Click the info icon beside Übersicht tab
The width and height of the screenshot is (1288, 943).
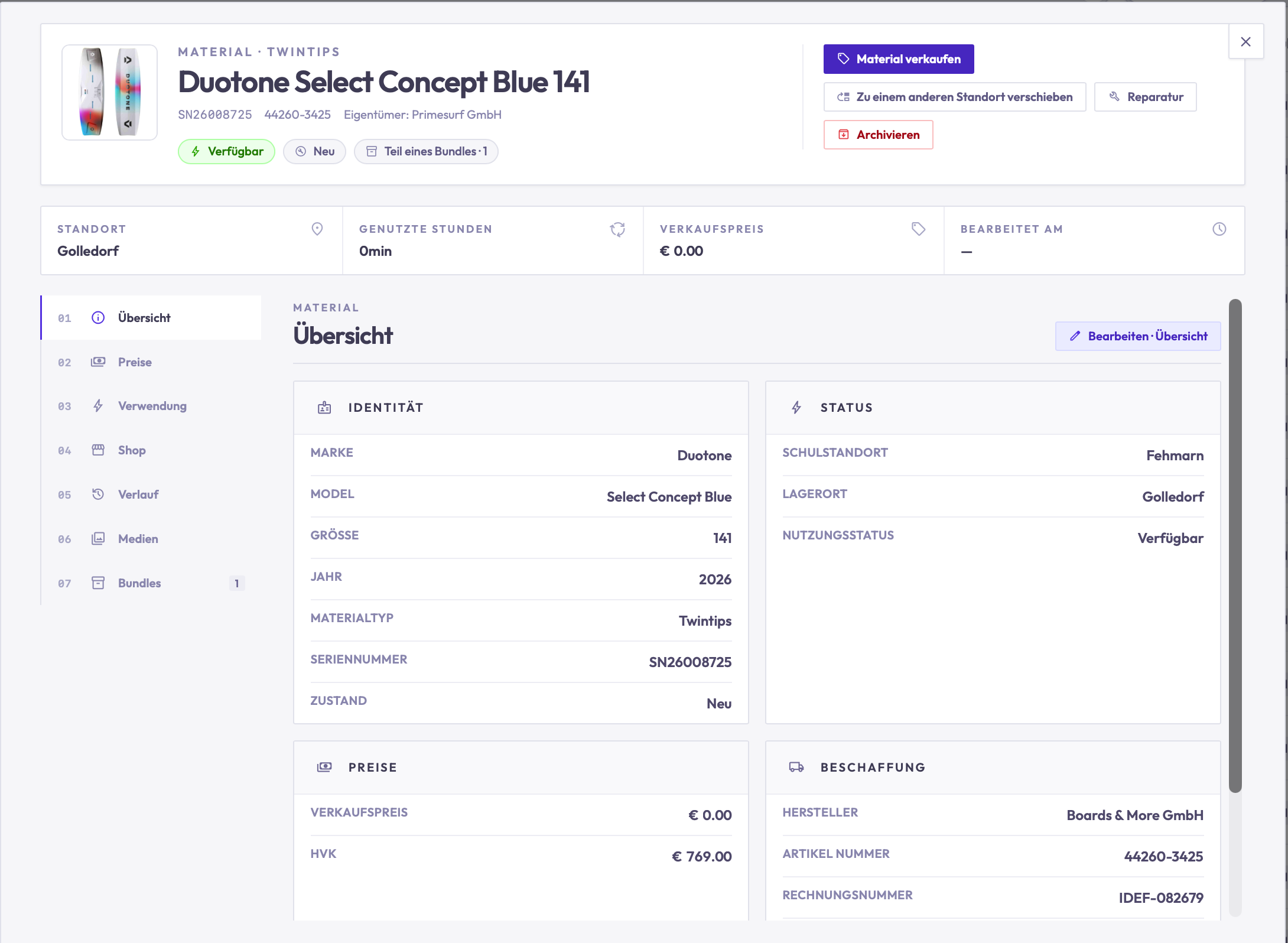tap(98, 318)
